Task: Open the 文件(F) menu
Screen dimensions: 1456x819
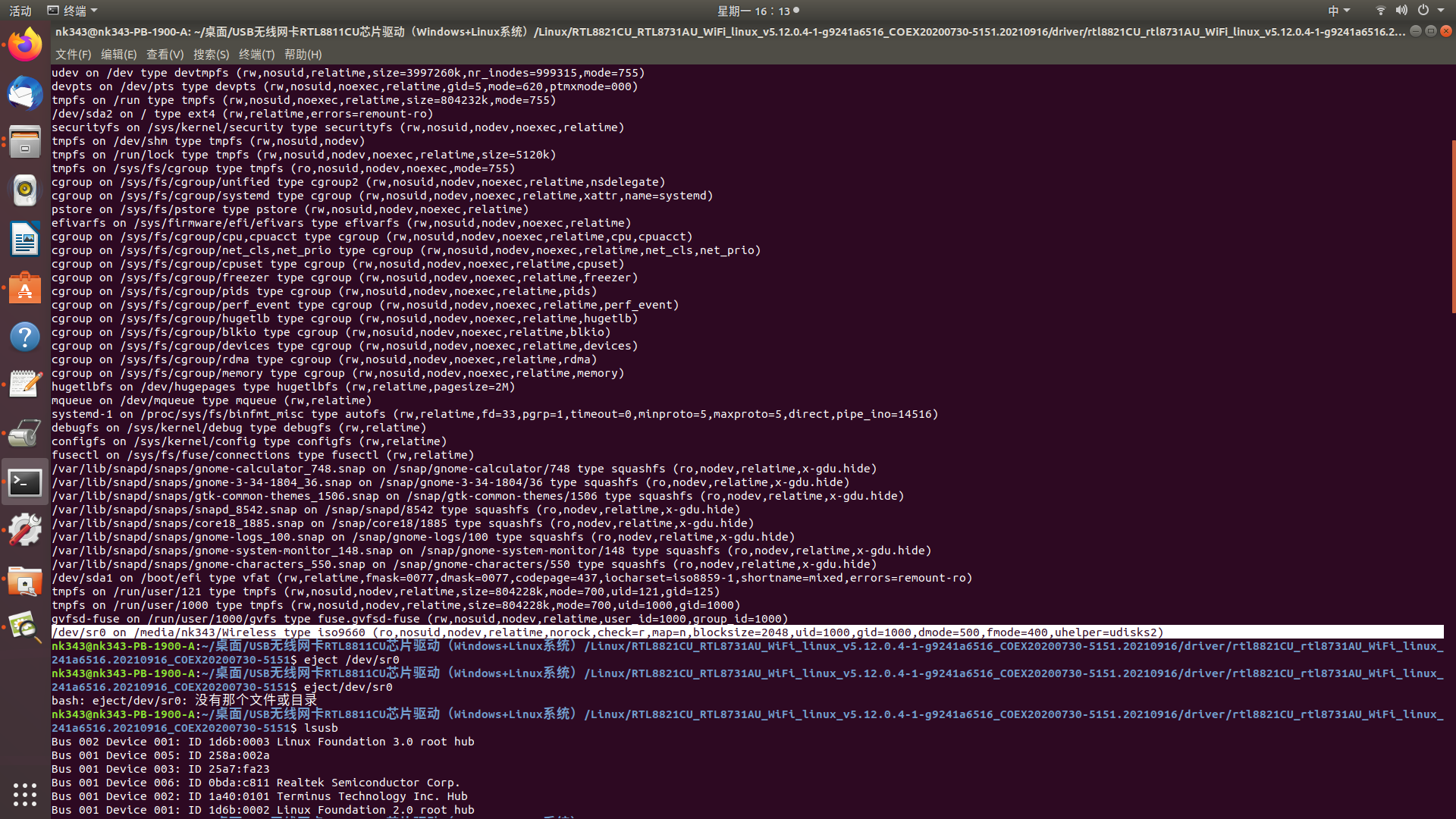Action: (x=72, y=54)
